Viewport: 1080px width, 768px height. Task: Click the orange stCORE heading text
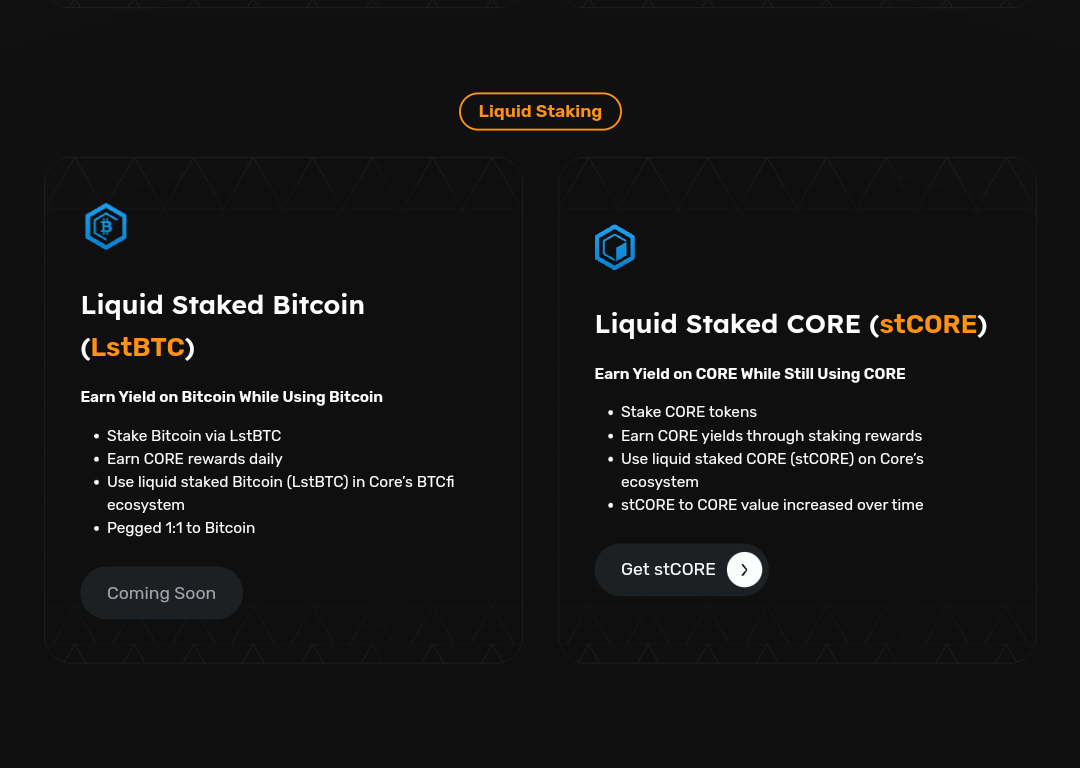coord(928,324)
